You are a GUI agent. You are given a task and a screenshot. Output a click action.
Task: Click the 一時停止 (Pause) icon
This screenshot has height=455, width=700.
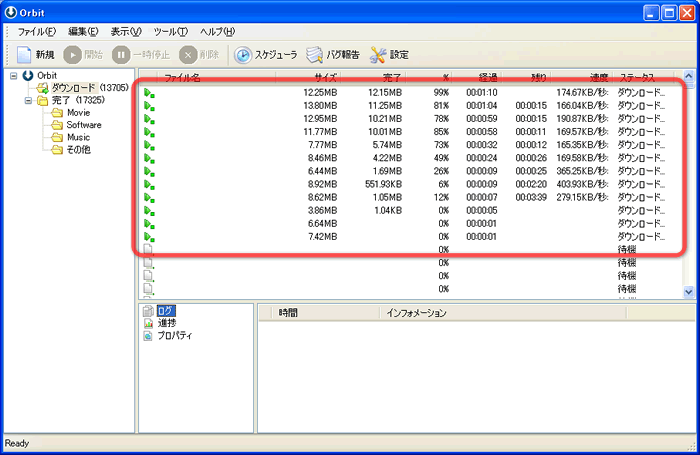tap(121, 55)
